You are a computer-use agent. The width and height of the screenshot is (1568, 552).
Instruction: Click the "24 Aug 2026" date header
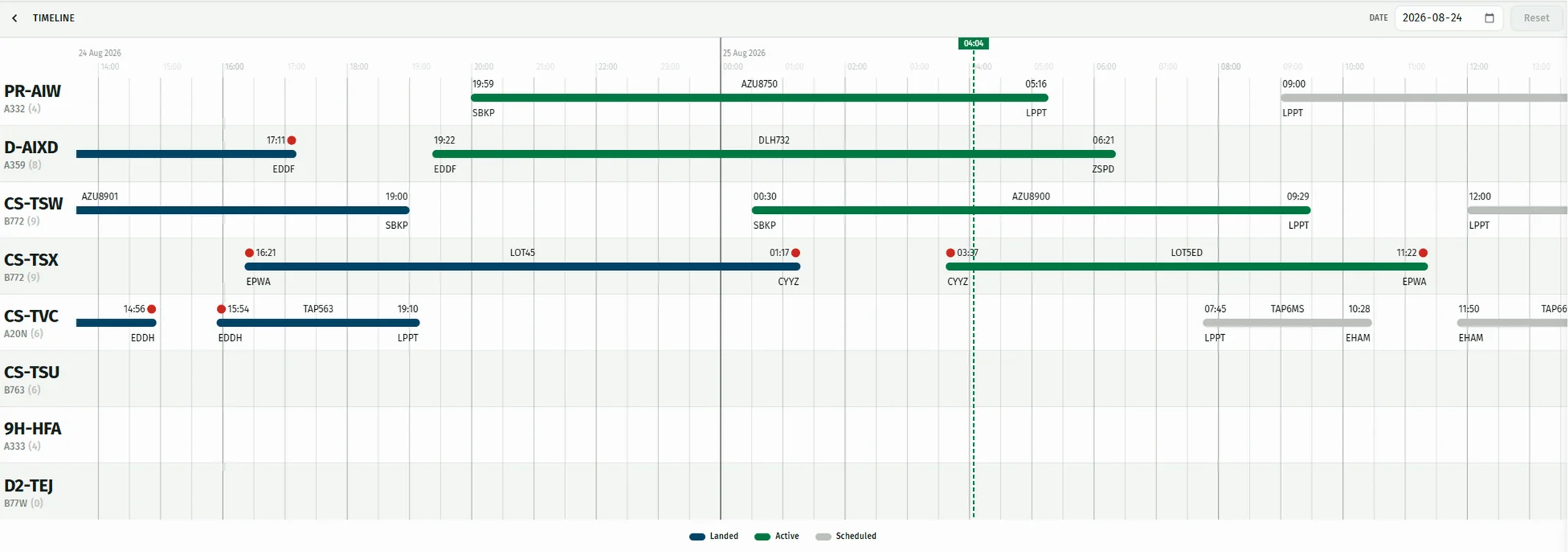tap(100, 53)
